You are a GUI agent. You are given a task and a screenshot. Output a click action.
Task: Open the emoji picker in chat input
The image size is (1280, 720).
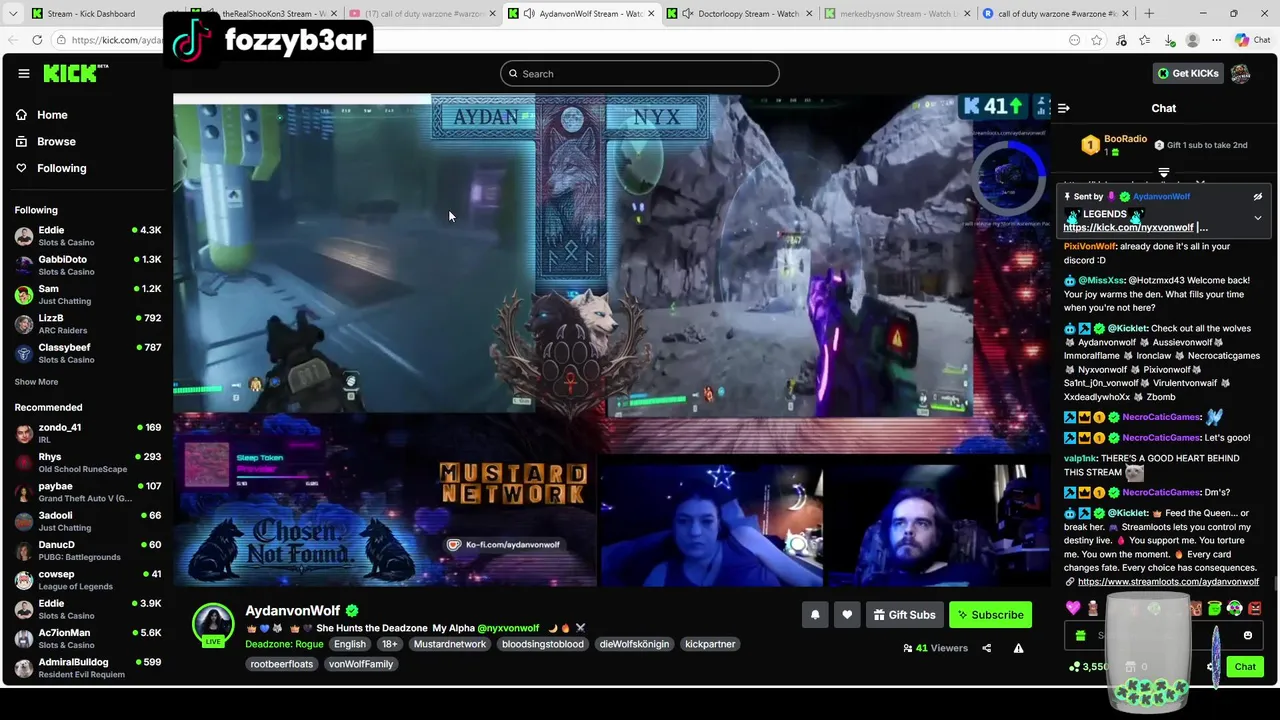click(x=1248, y=635)
